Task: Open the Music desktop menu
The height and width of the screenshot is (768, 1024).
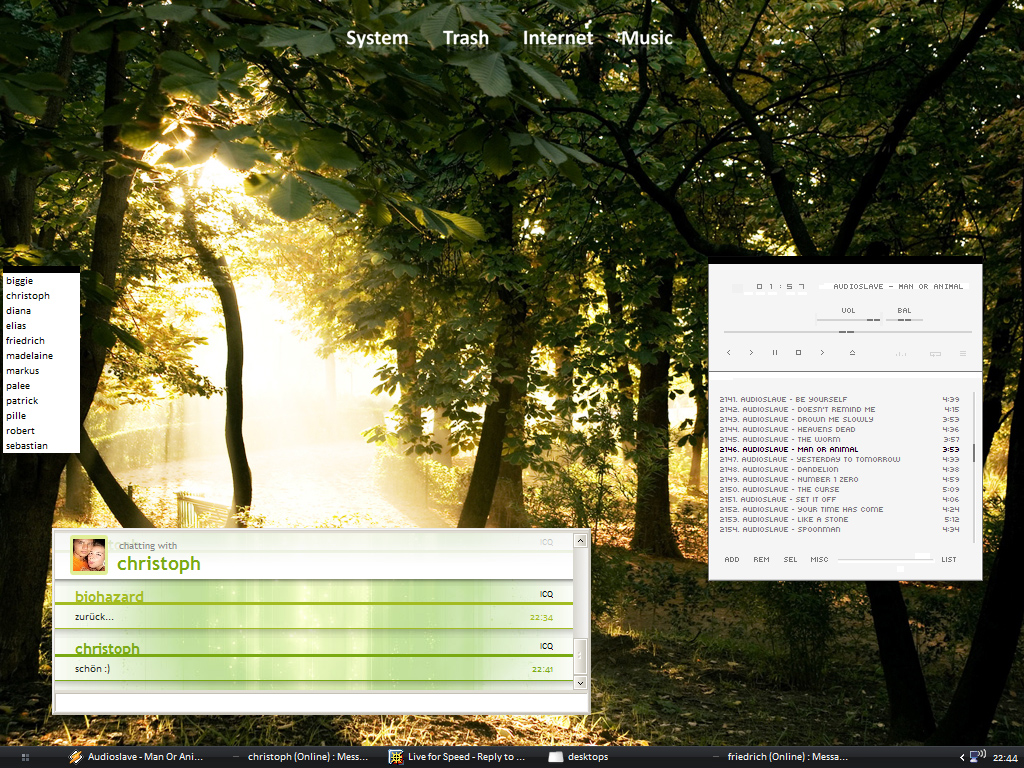Action: [647, 38]
